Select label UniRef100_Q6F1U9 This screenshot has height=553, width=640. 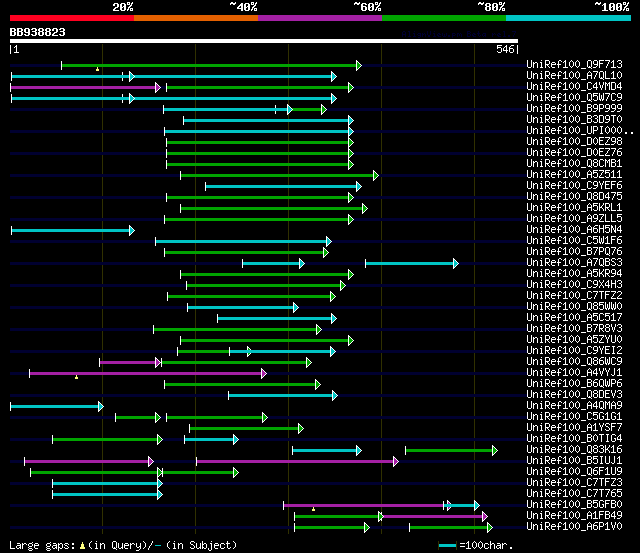[574, 472]
